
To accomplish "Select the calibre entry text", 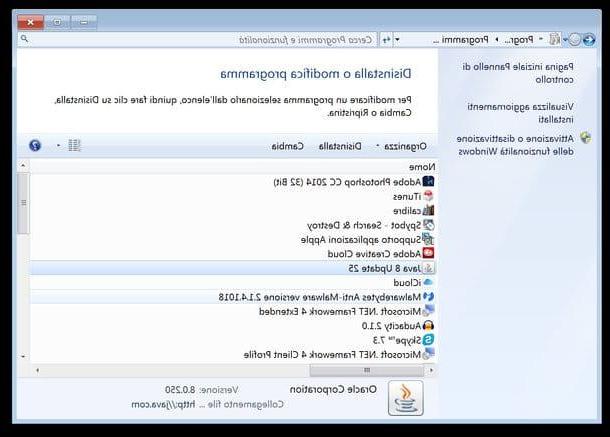I will point(407,211).
